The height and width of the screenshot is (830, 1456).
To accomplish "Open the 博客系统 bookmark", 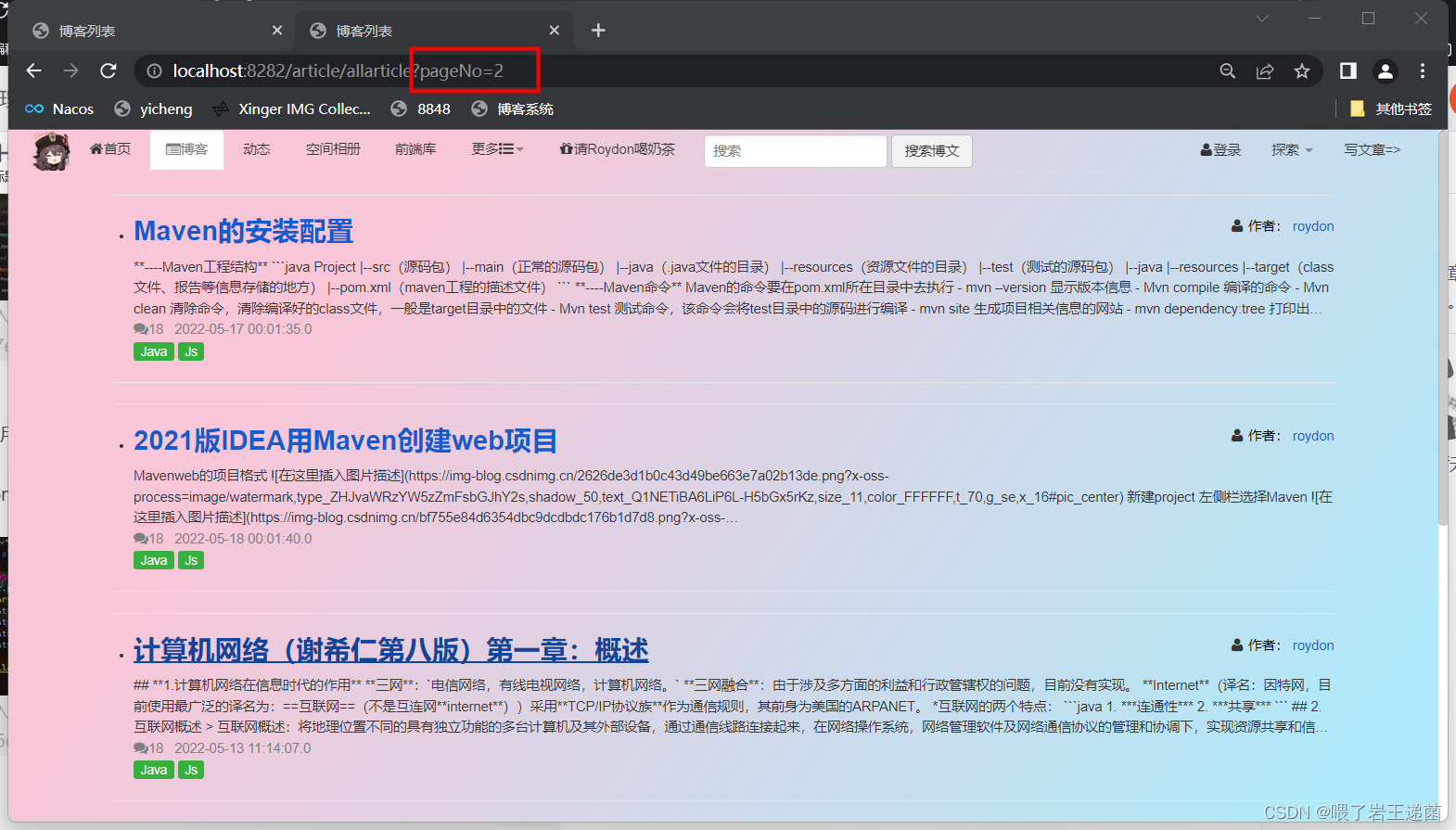I will (x=512, y=109).
